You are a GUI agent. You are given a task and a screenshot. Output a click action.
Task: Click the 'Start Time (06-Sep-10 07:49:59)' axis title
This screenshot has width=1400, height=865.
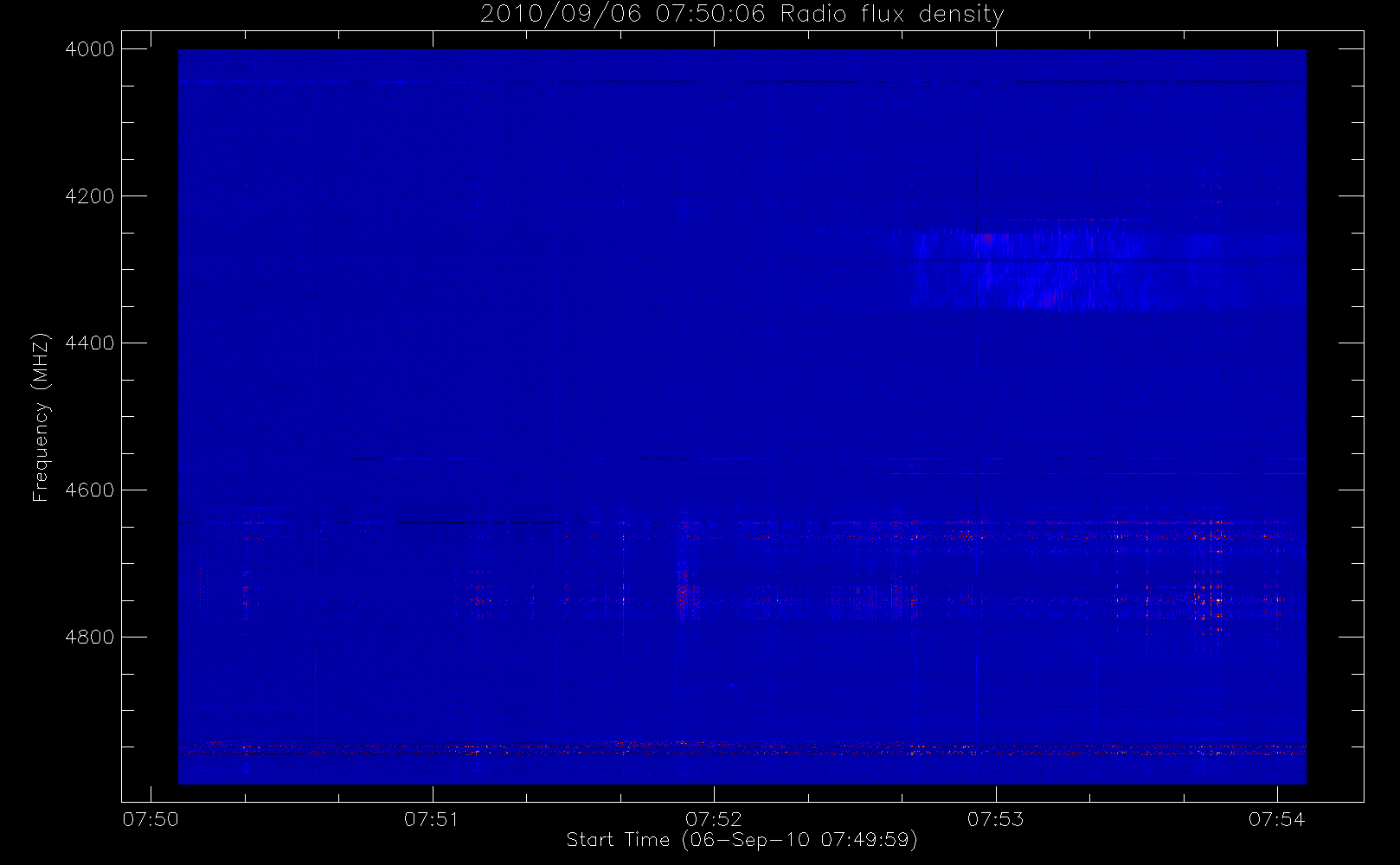pos(742,840)
